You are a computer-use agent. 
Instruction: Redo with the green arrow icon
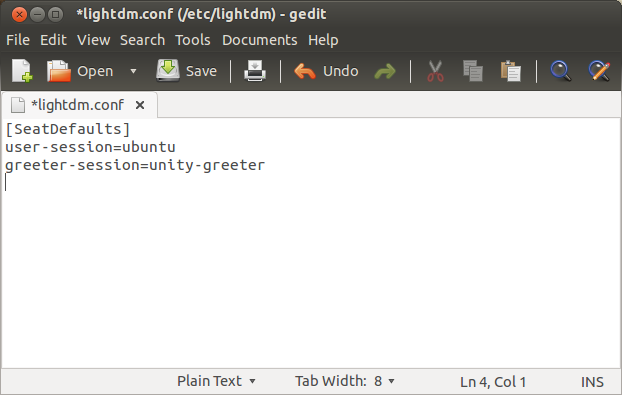tap(385, 72)
